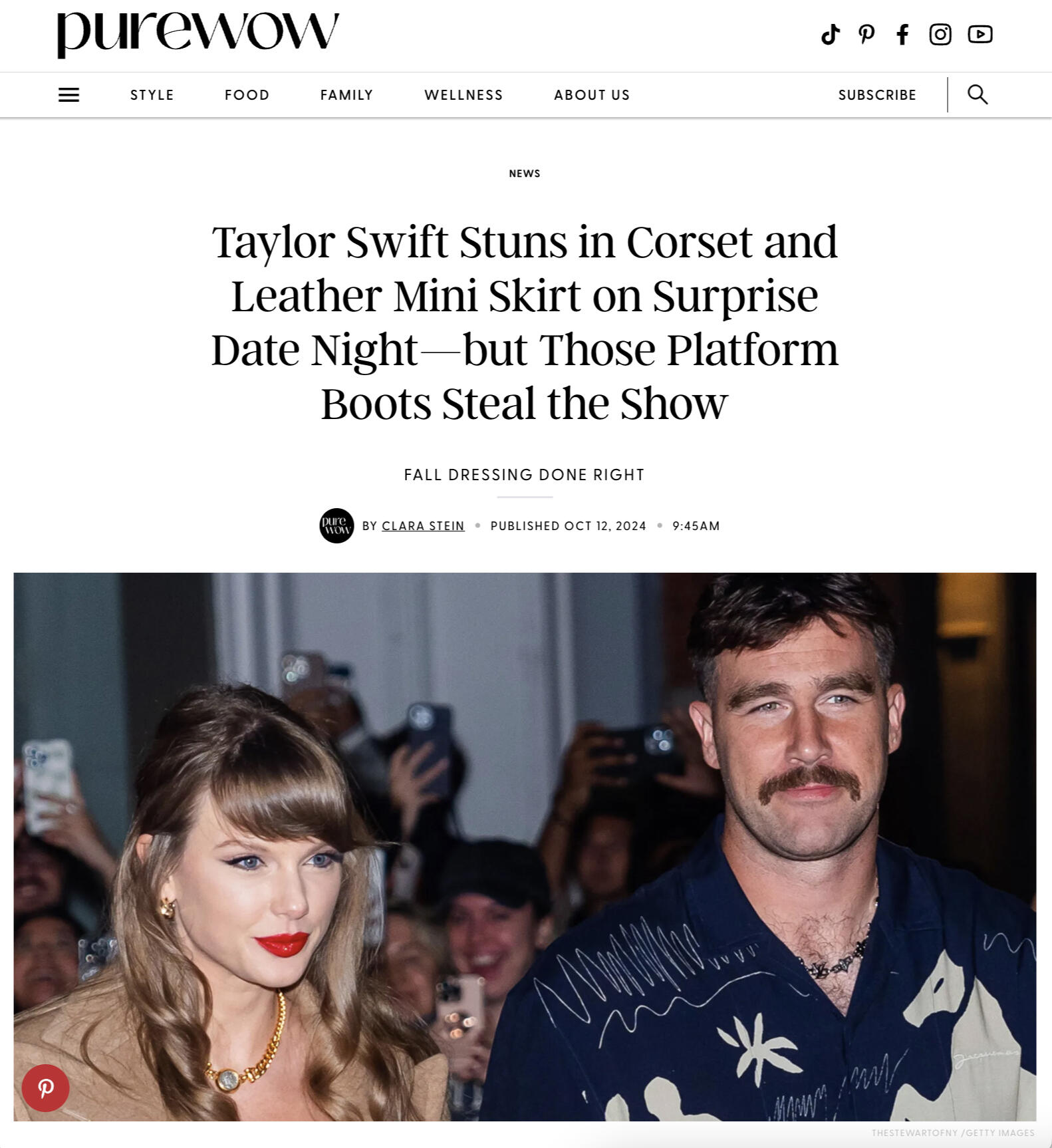Image resolution: width=1052 pixels, height=1148 pixels.
Task: Open the Food menu section
Action: [247, 94]
